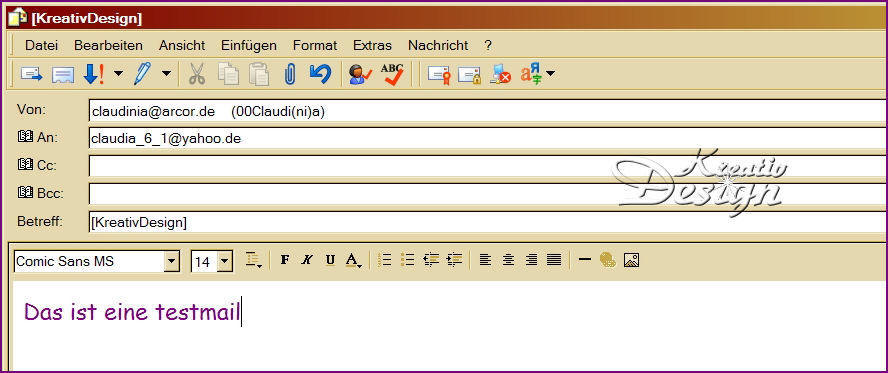Click into the Betreff subject field

click(x=488, y=222)
